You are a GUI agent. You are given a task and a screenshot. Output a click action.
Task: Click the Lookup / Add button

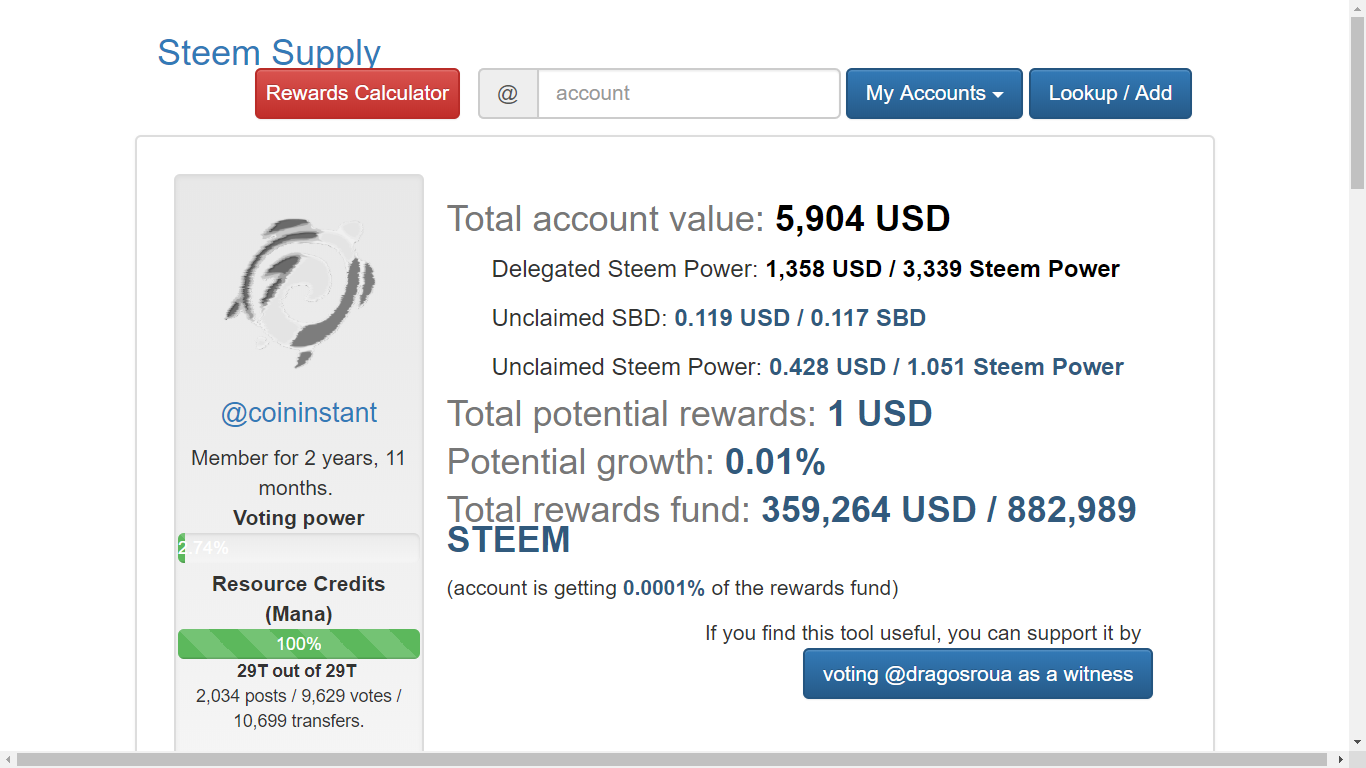[1110, 94]
